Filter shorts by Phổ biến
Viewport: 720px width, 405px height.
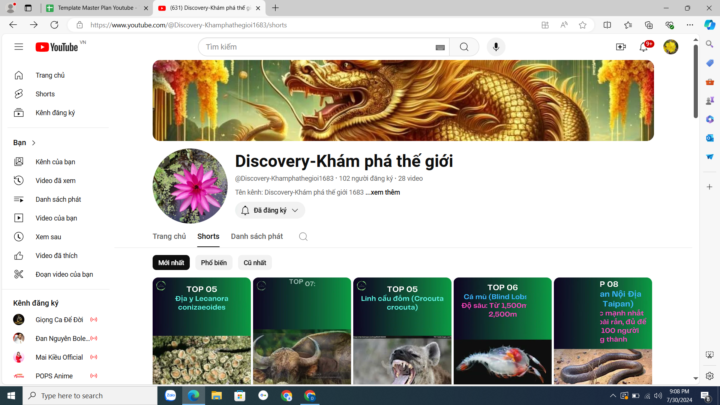pos(214,263)
